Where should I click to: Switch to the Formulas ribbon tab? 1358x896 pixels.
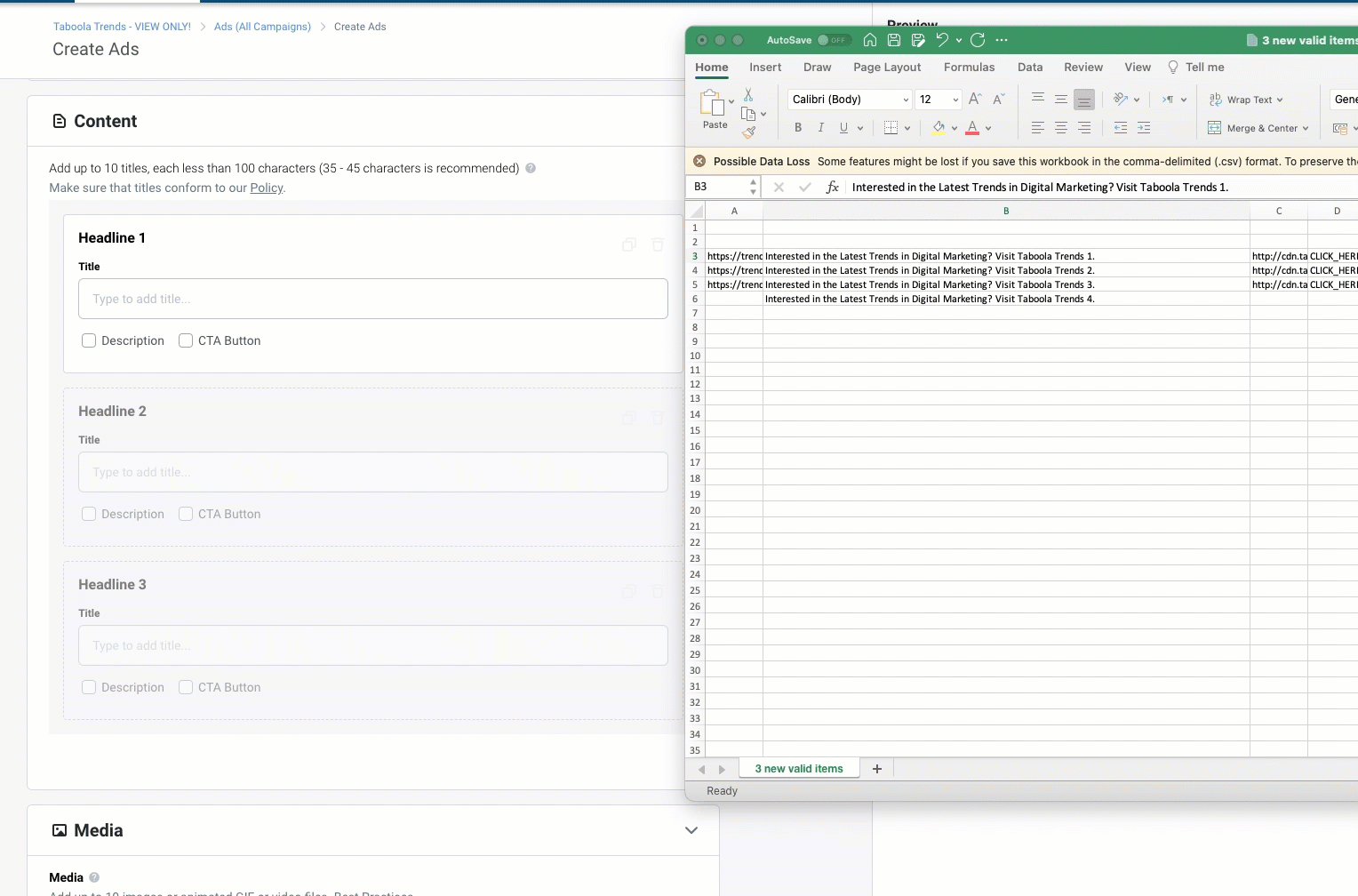pyautogui.click(x=969, y=67)
